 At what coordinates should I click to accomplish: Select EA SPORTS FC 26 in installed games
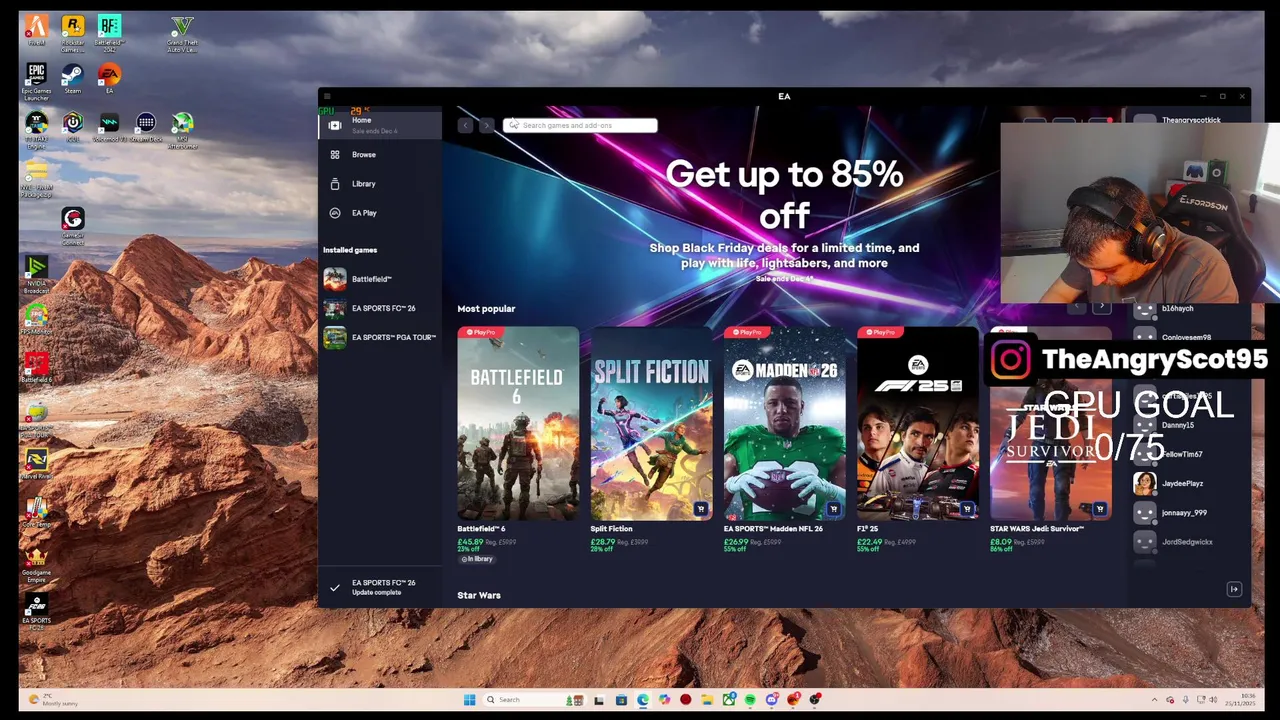[x=380, y=308]
